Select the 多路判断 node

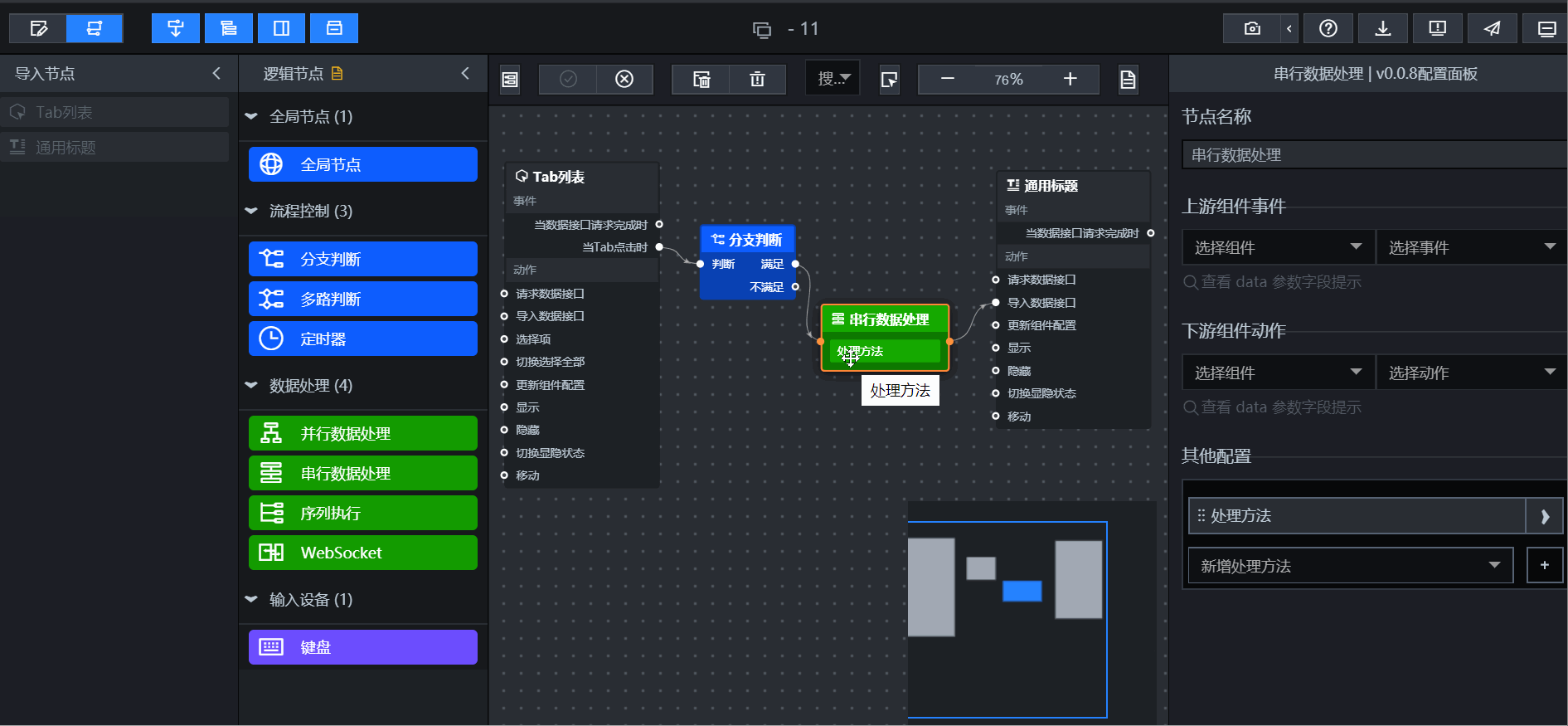click(x=363, y=299)
